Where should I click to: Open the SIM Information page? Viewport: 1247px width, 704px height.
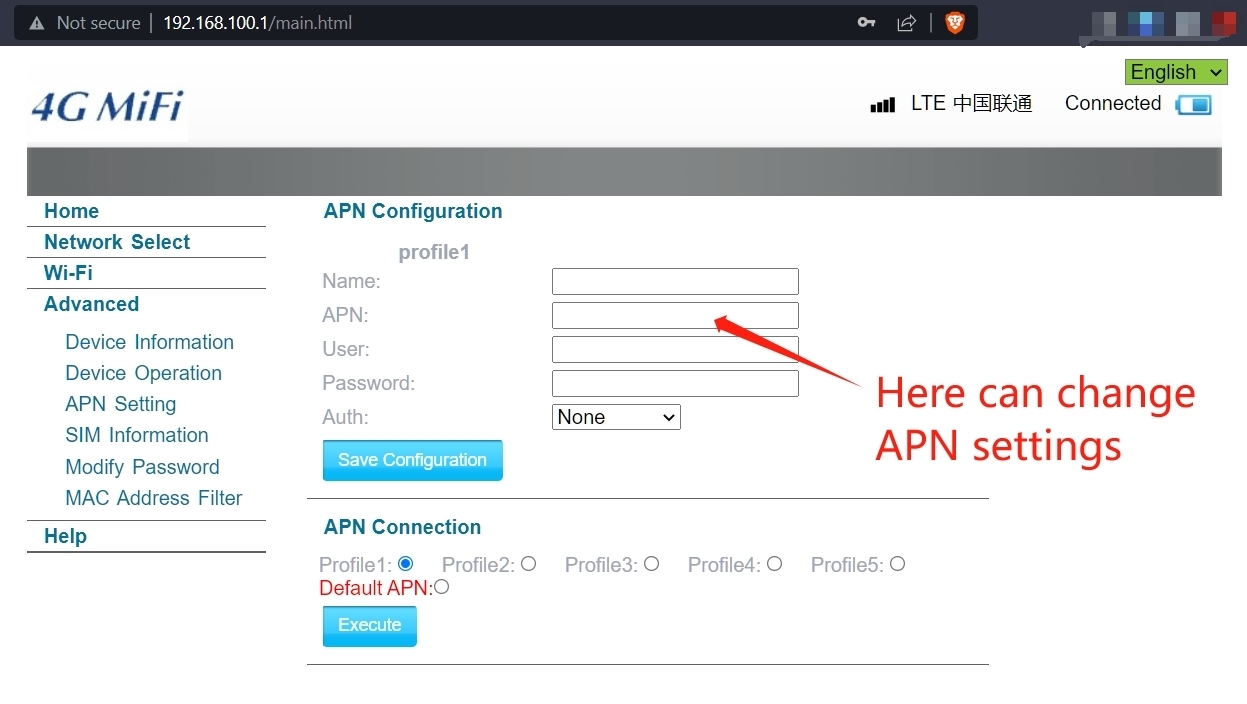pos(137,435)
